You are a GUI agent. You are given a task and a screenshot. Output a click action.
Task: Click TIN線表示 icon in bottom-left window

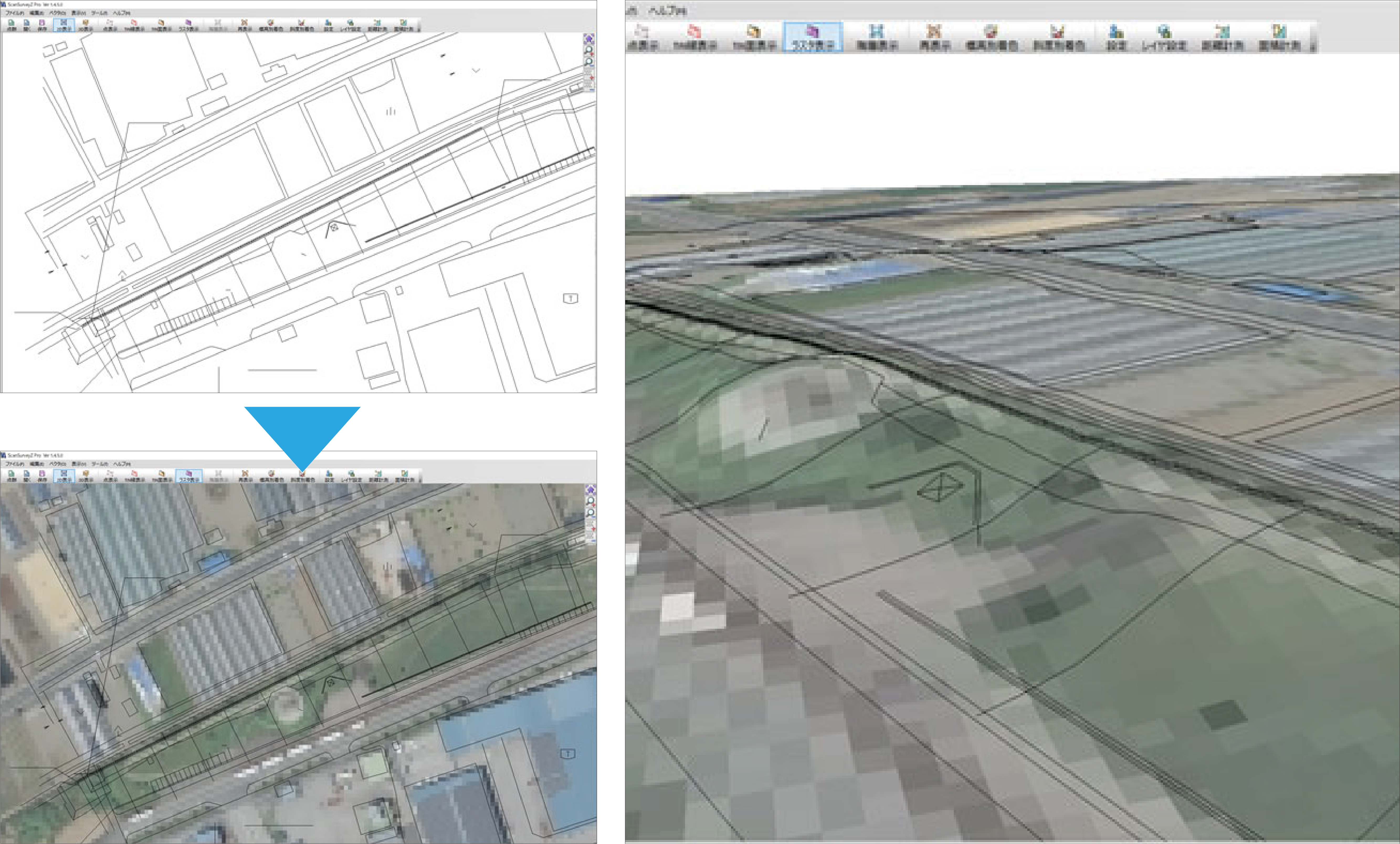coord(135,476)
